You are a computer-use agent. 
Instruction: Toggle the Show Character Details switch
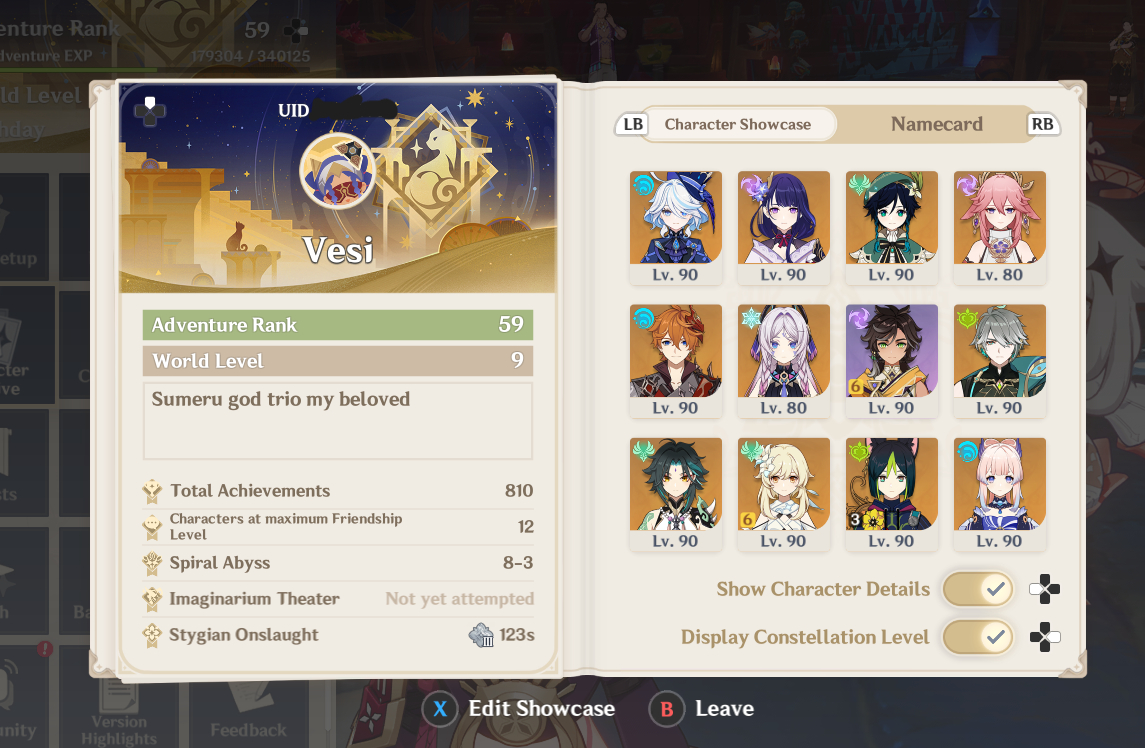click(978, 589)
